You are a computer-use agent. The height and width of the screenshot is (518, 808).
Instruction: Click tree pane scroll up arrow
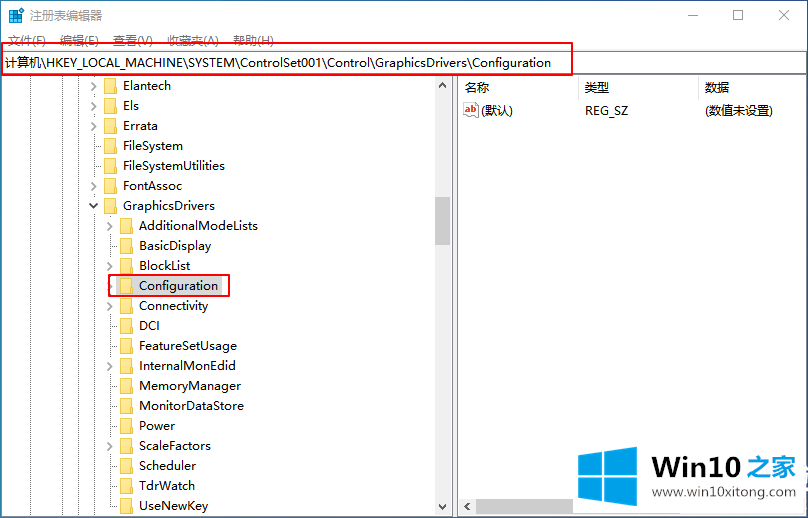pyautogui.click(x=443, y=86)
